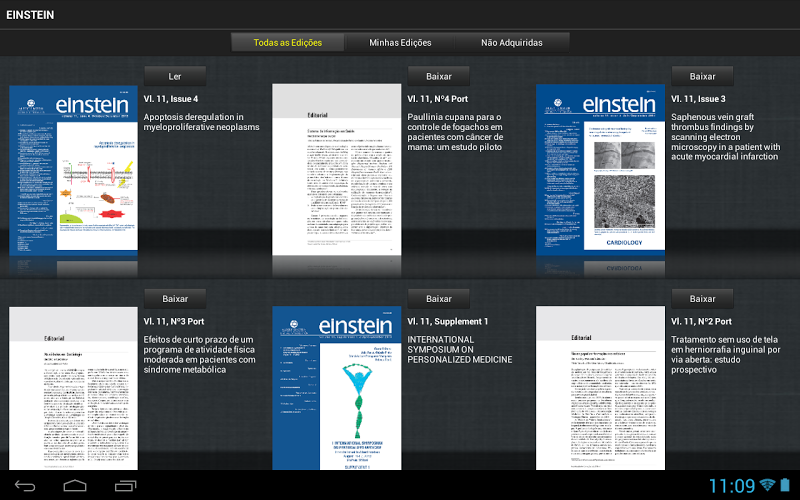Open the recent apps icon
Image resolution: width=800 pixels, height=500 pixels.
pyautogui.click(x=126, y=486)
